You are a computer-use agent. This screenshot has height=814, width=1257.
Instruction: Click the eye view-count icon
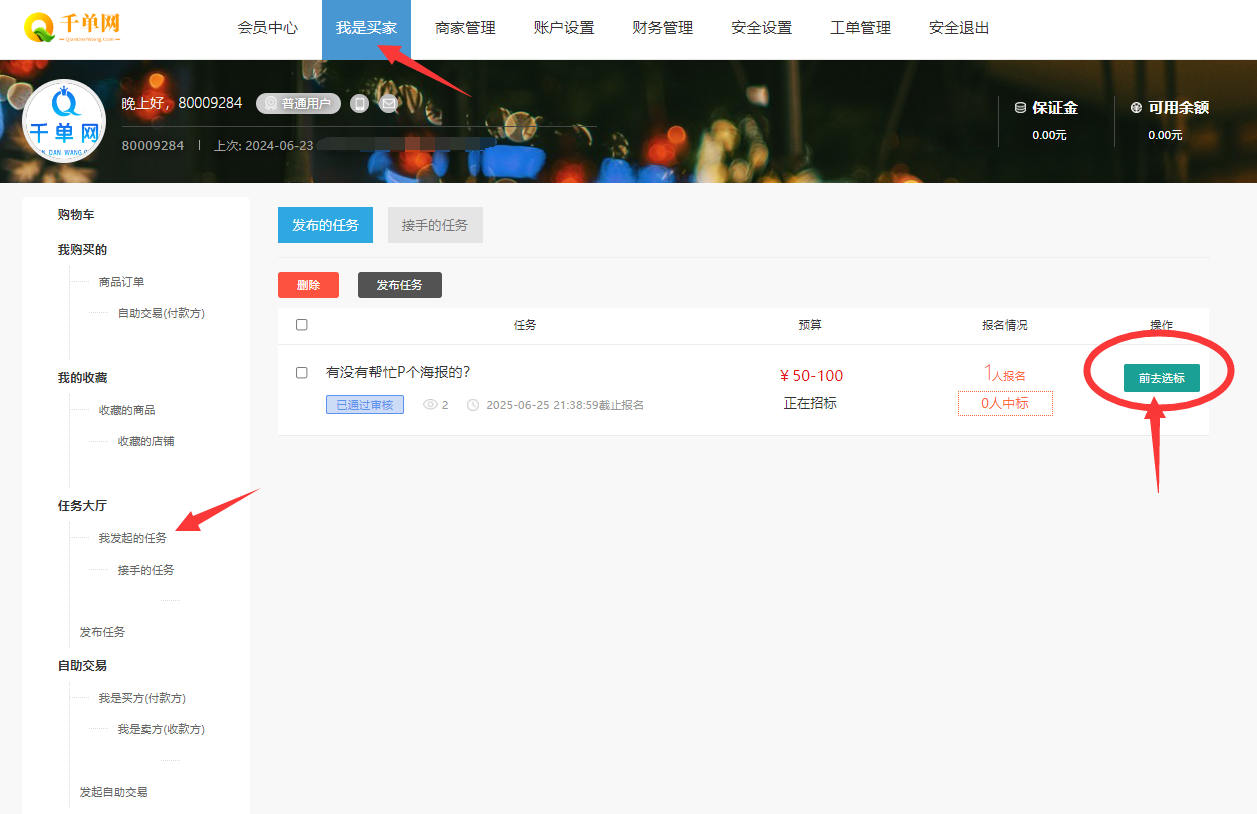click(x=431, y=405)
